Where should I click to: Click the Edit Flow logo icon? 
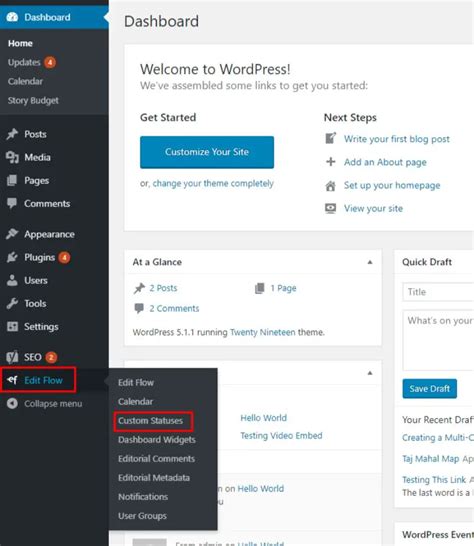click(x=13, y=380)
